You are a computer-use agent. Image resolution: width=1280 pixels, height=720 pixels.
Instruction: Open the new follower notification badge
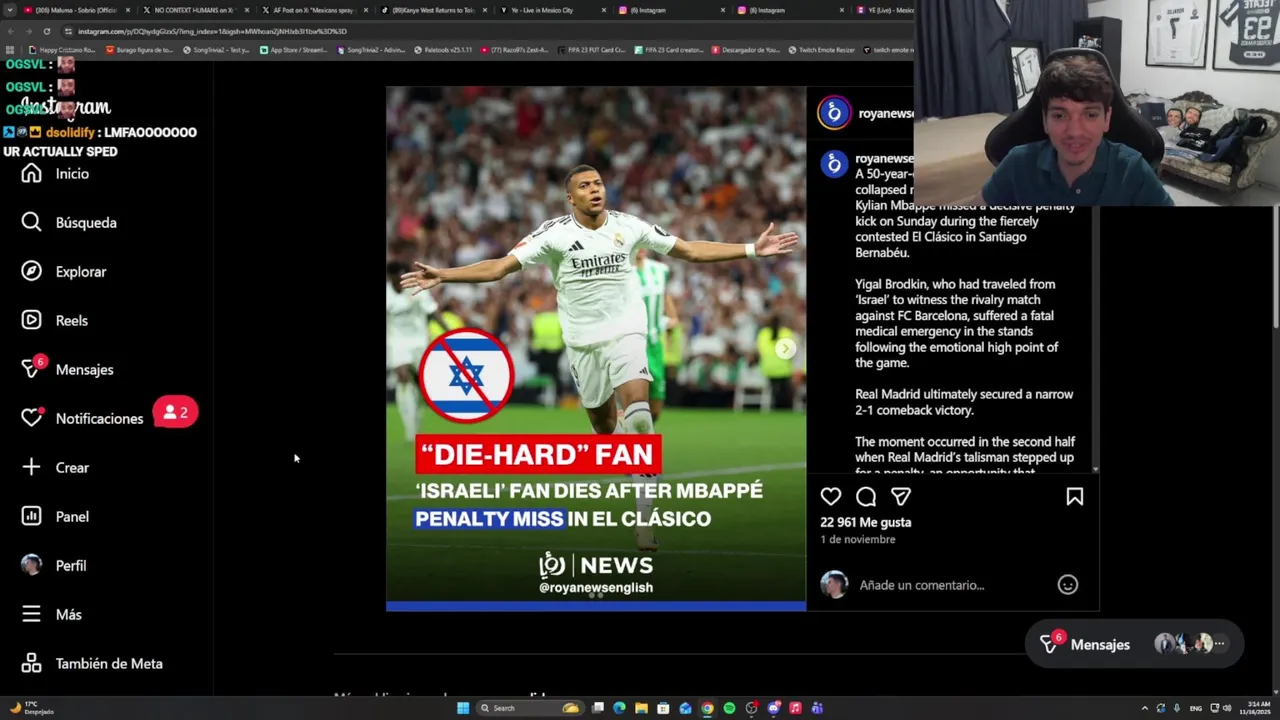176,412
